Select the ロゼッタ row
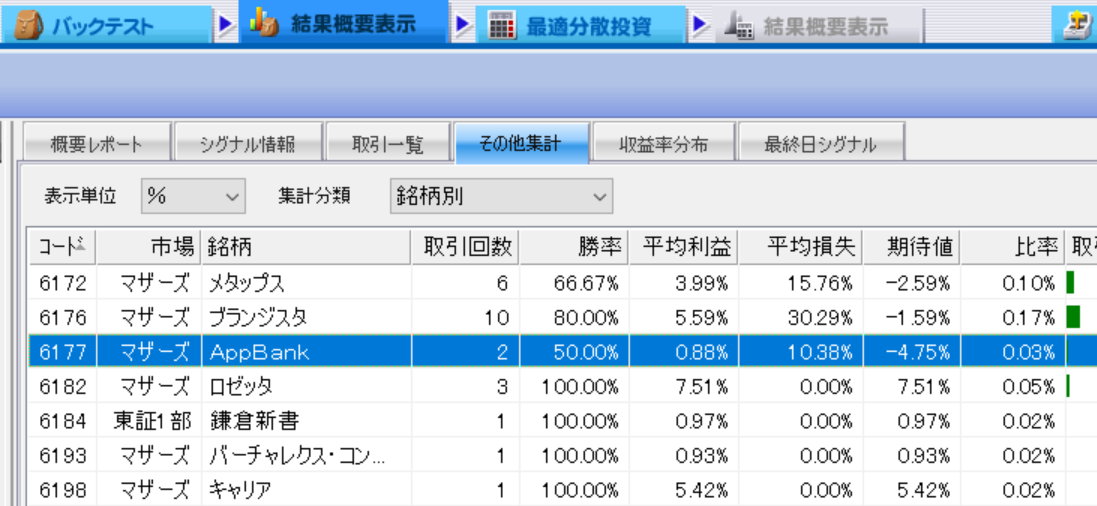This screenshot has height=506, width=1097. point(562,386)
